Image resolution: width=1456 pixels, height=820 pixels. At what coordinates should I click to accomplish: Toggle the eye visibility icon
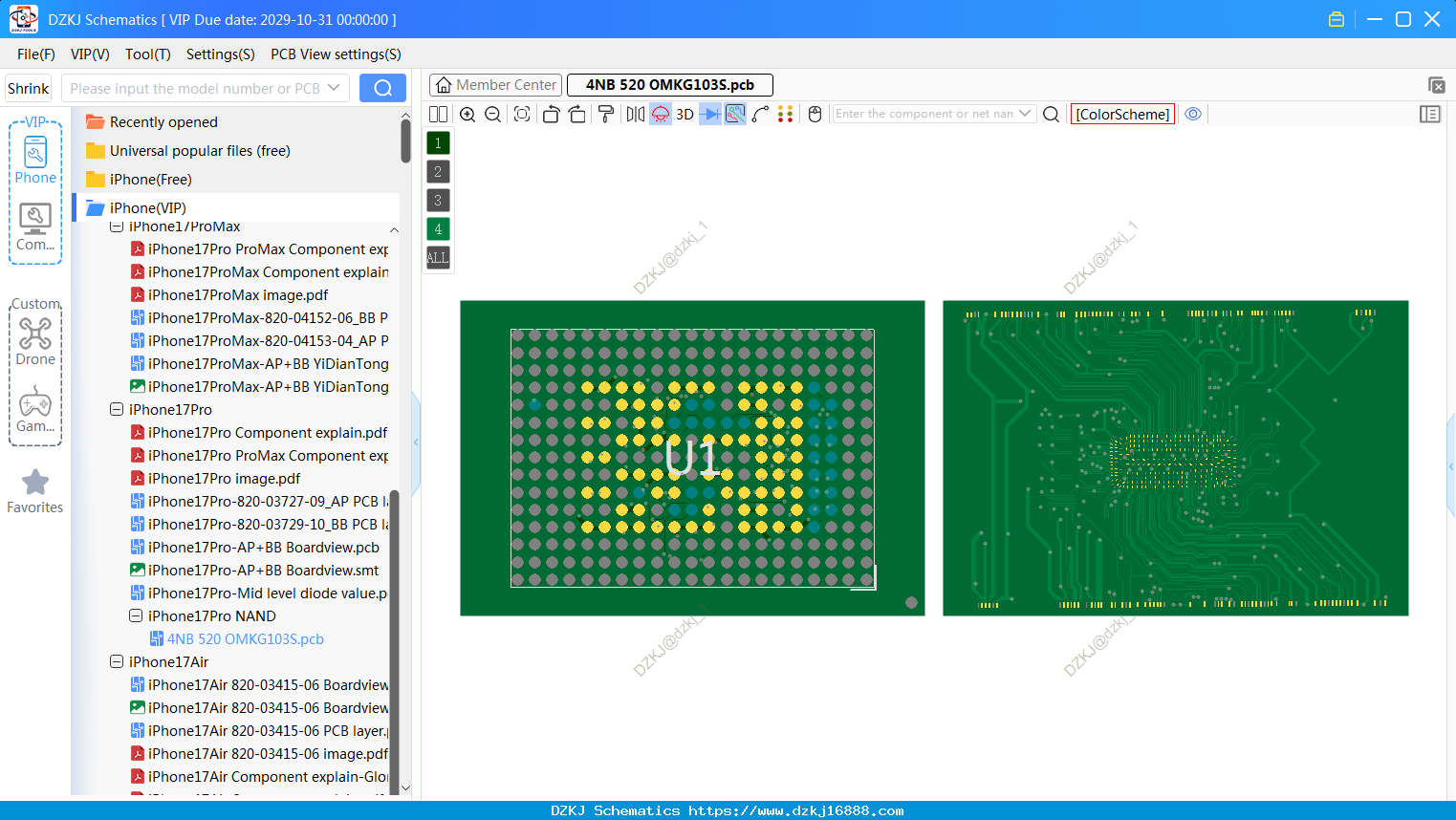coord(1193,114)
